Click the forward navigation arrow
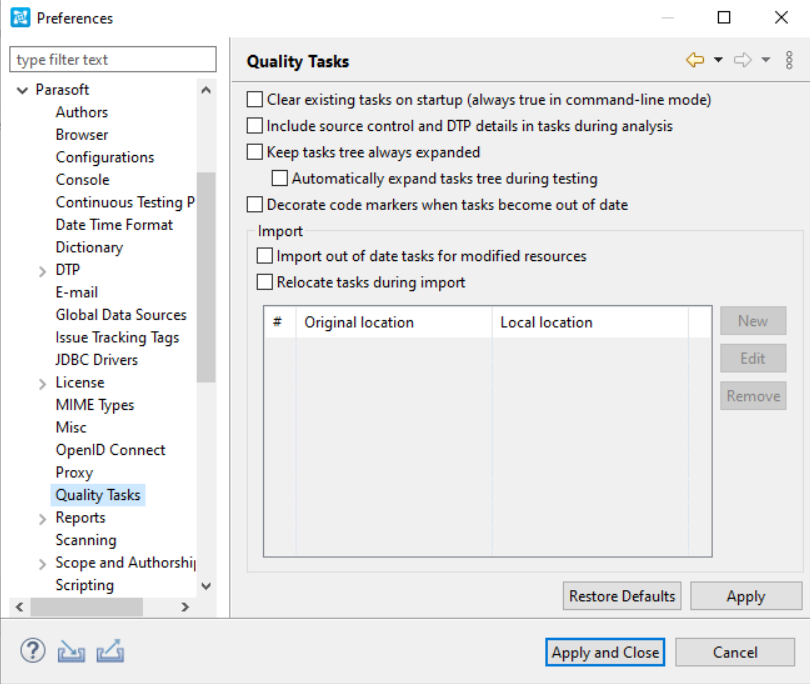The height and width of the screenshot is (684, 810). [x=743, y=60]
